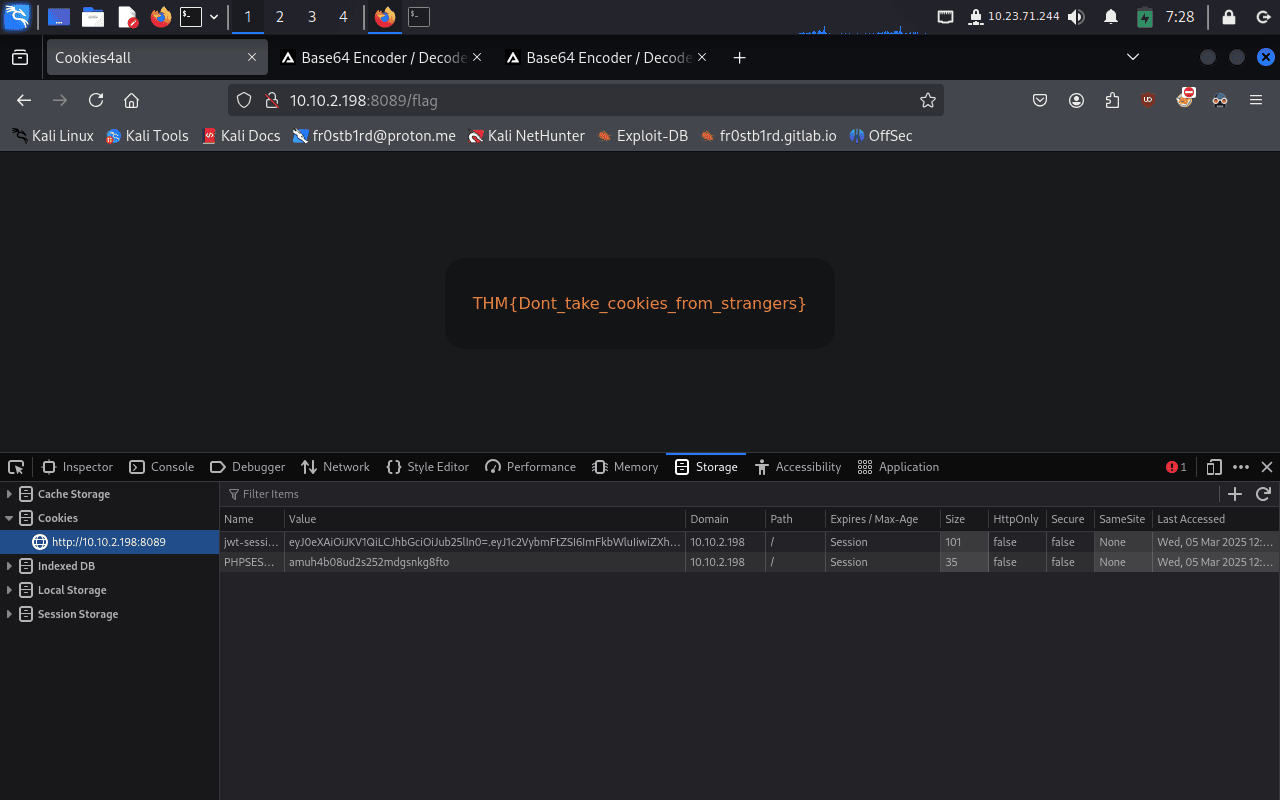Image resolution: width=1280 pixels, height=800 pixels.
Task: Click the responsive design mode icon
Action: pos(1214,467)
